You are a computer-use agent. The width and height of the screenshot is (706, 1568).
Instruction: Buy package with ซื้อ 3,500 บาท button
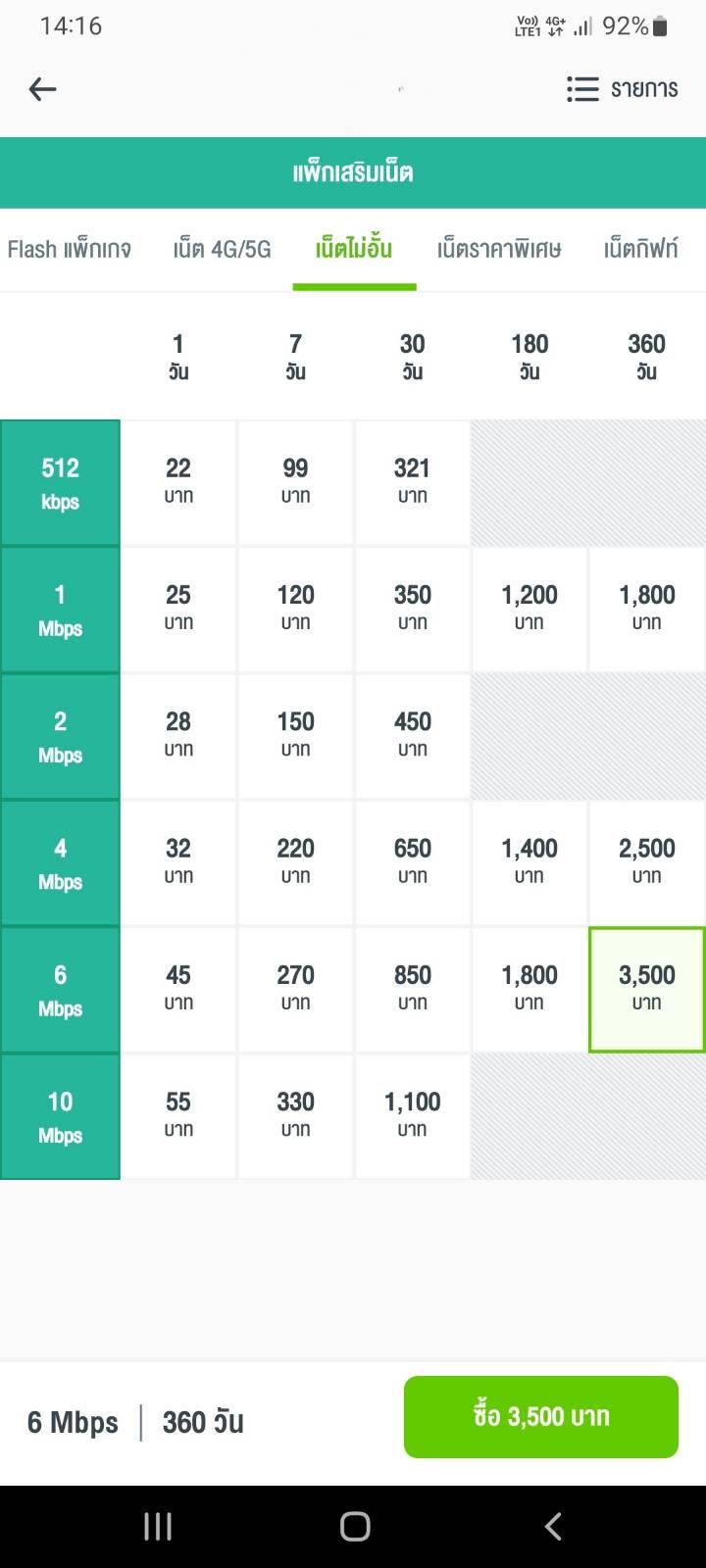541,1416
